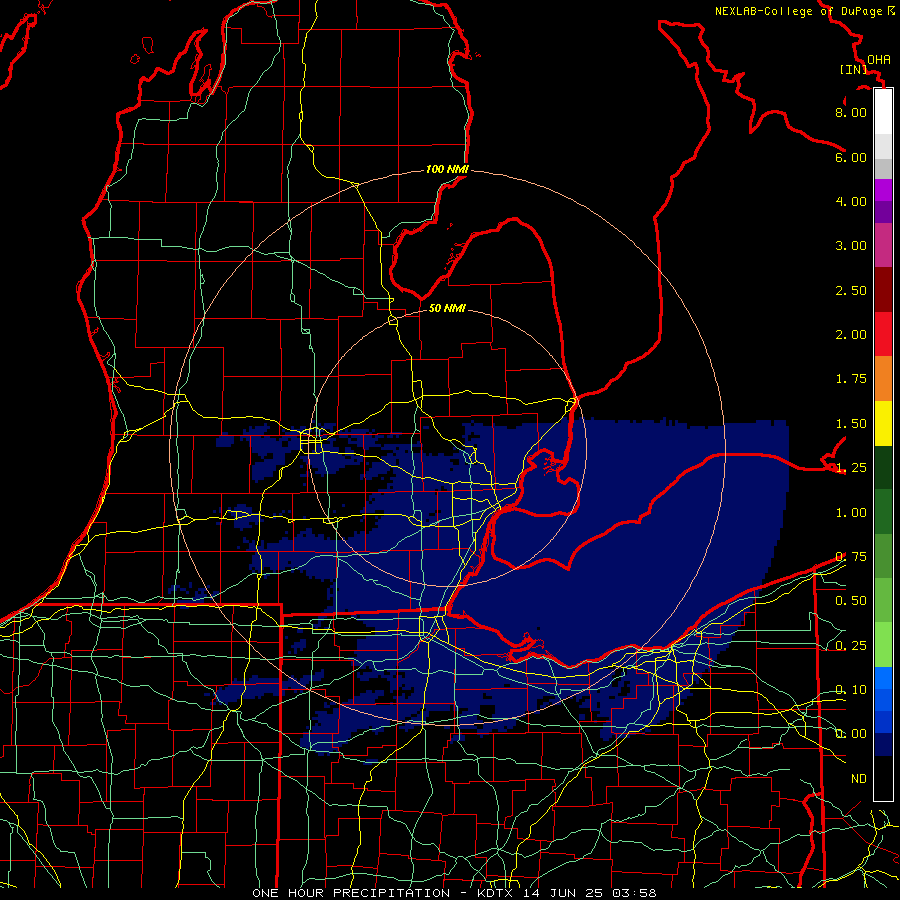Pick the white swatch beside 8.00

coord(883,111)
